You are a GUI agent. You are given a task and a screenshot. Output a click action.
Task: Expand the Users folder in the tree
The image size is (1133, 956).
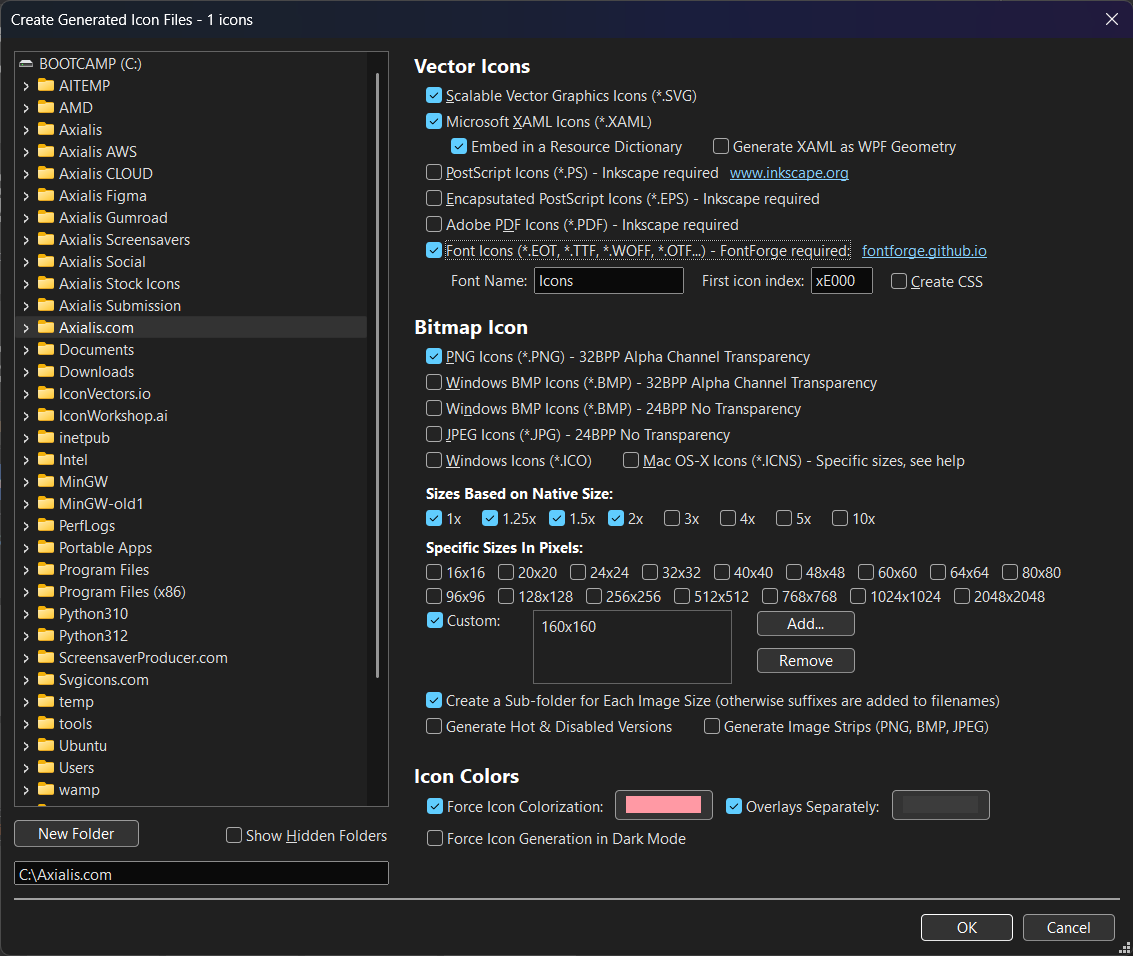25,767
